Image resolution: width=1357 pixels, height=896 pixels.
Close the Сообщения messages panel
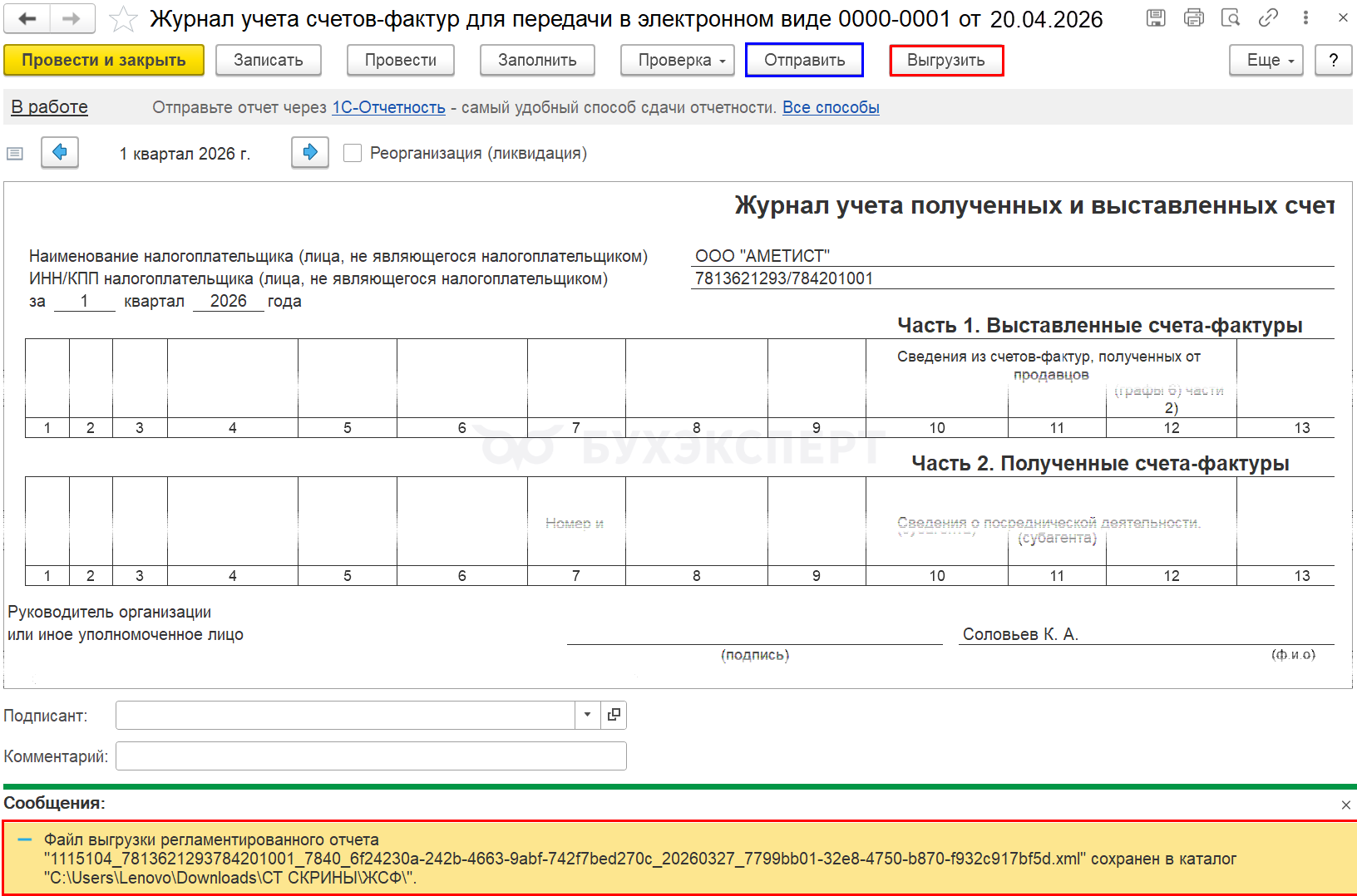[x=1345, y=805]
